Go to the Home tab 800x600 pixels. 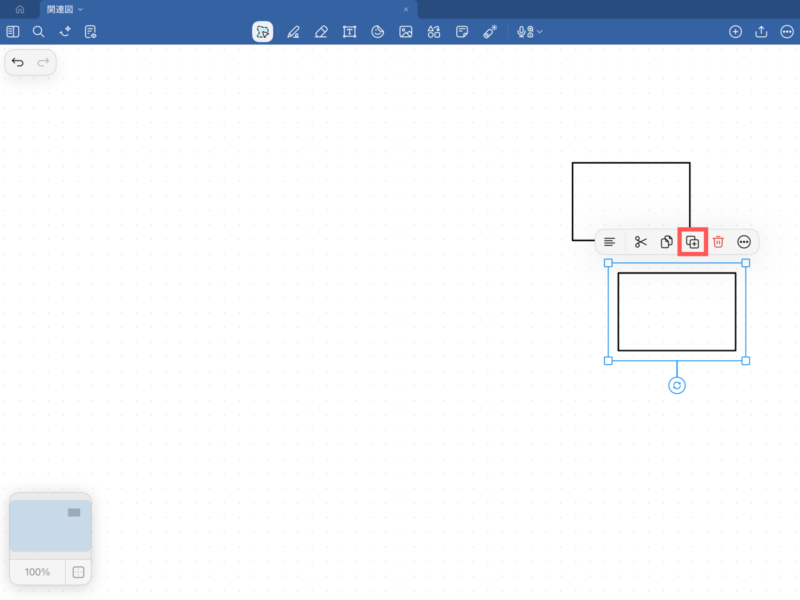19,9
